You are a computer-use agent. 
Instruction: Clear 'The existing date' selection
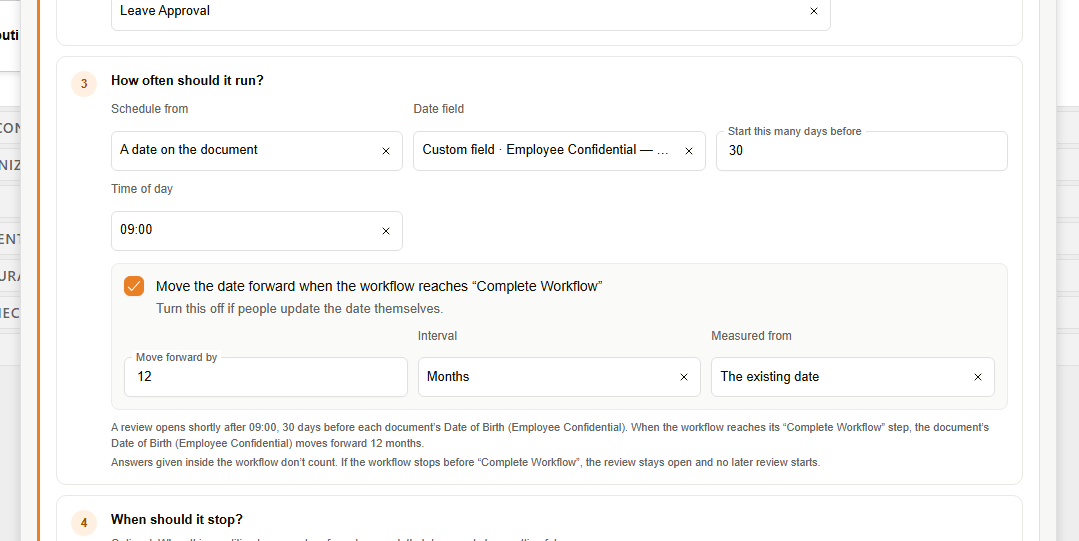(977, 376)
